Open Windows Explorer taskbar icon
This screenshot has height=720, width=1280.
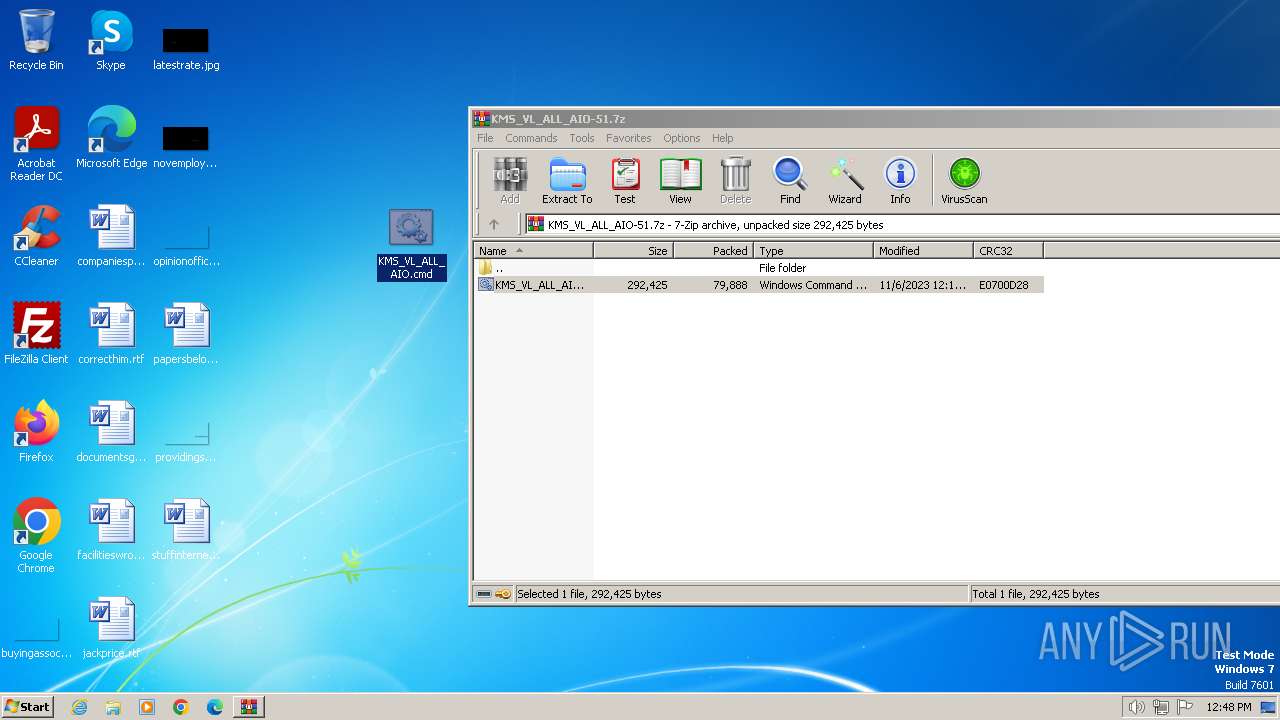pos(113,707)
